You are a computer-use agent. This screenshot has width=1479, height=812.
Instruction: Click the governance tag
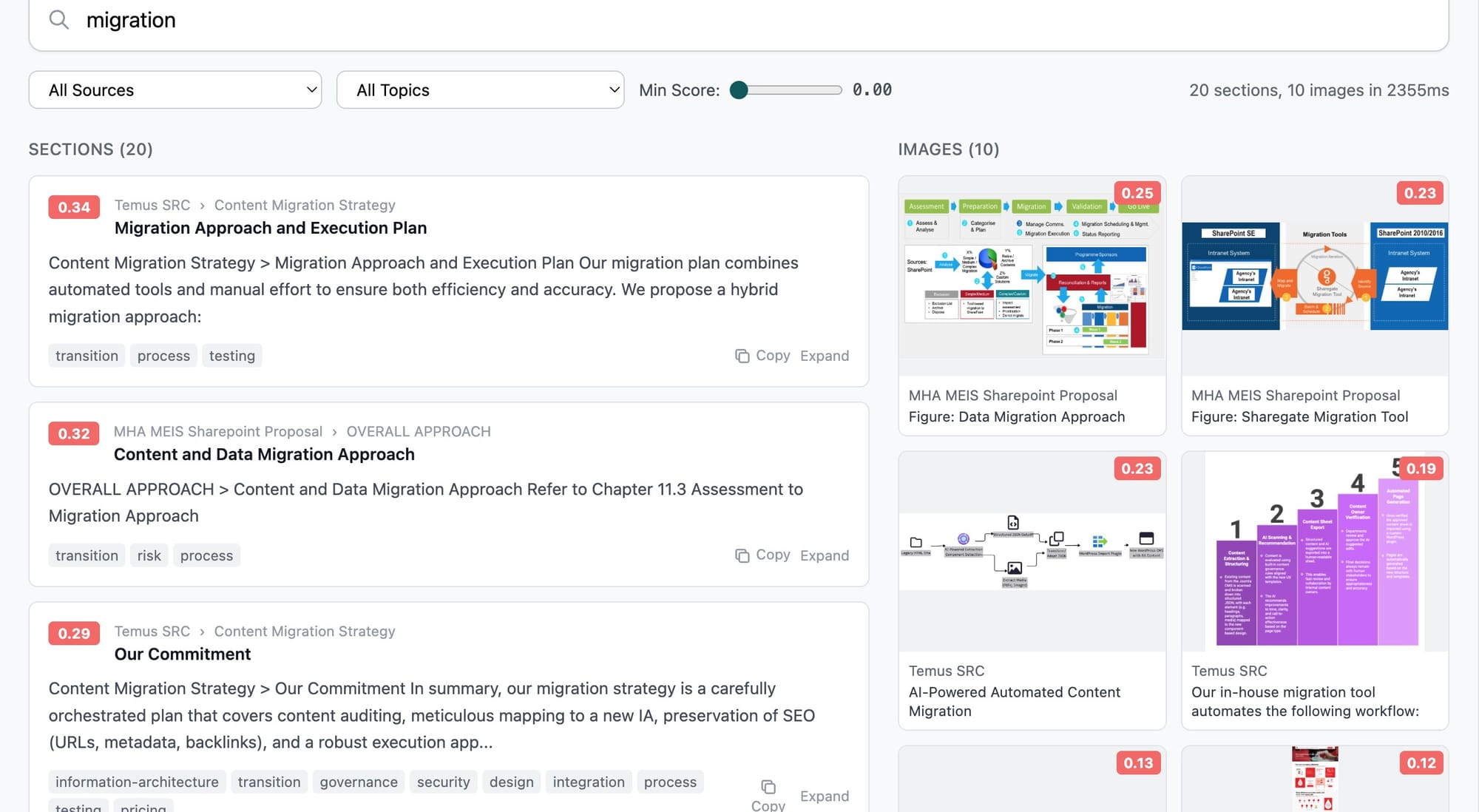359,782
